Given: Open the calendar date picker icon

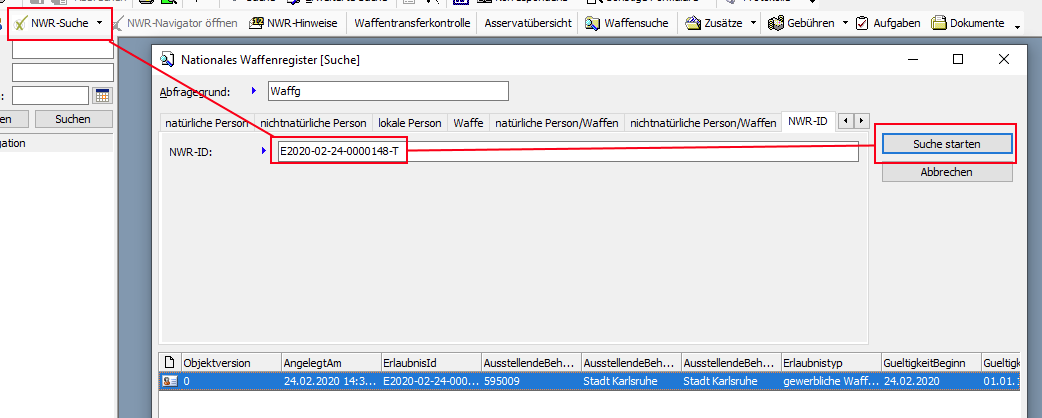Looking at the screenshot, I should 102,96.
